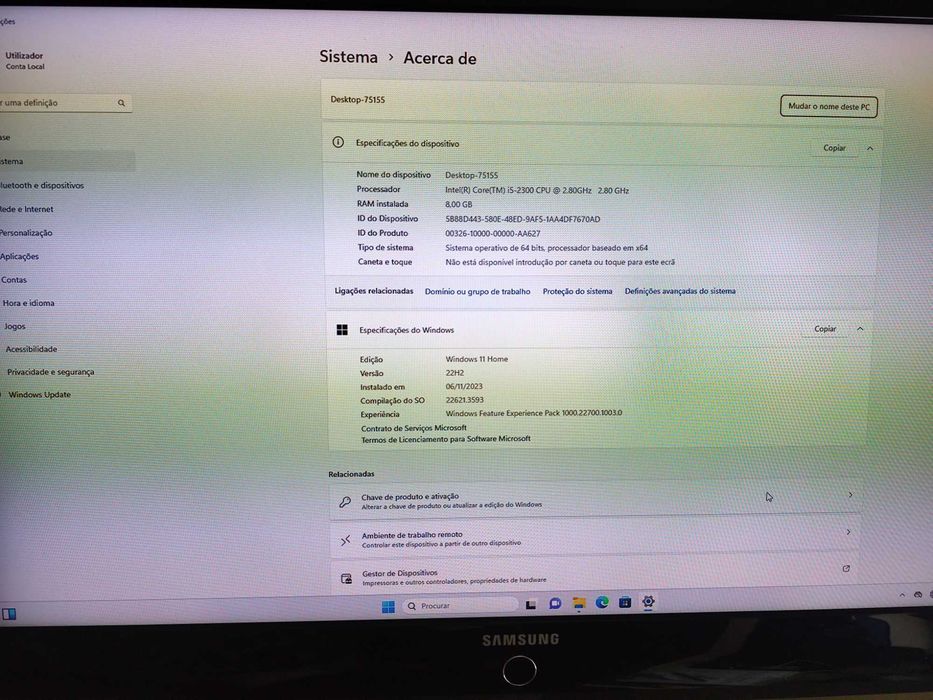Launch the Chat app from taskbar
This screenshot has height=700, width=933.
555,604
